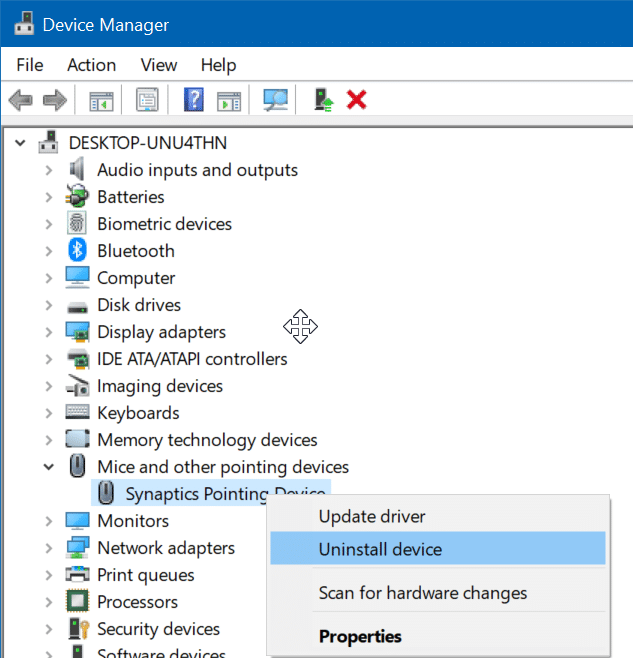633x658 pixels.
Task: Click the Synaptics Pointing Device mouse icon
Action: tap(106, 493)
